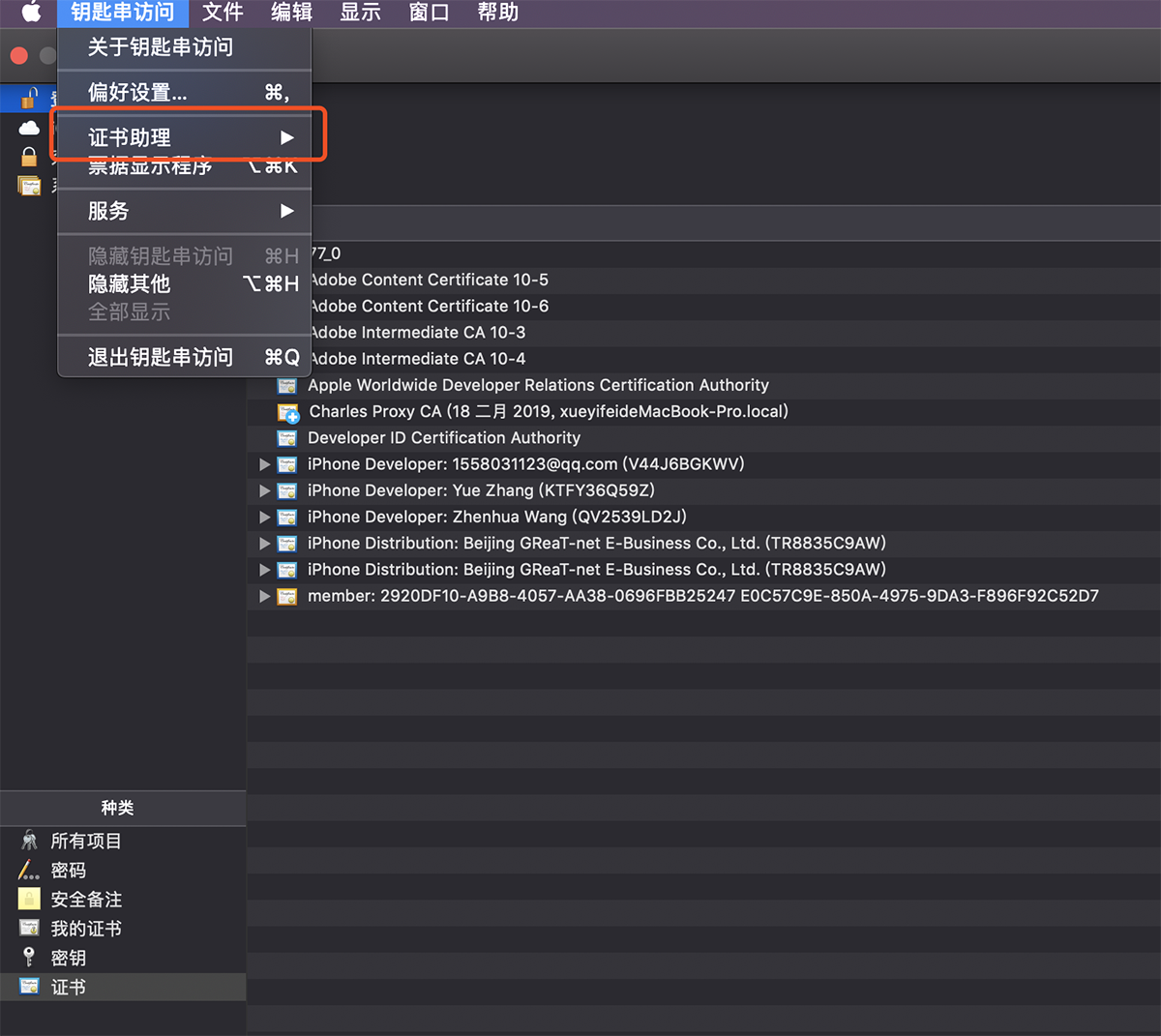Viewport: 1161px width, 1036px height.
Task: Select the locked System keychain icon
Action: (30, 156)
